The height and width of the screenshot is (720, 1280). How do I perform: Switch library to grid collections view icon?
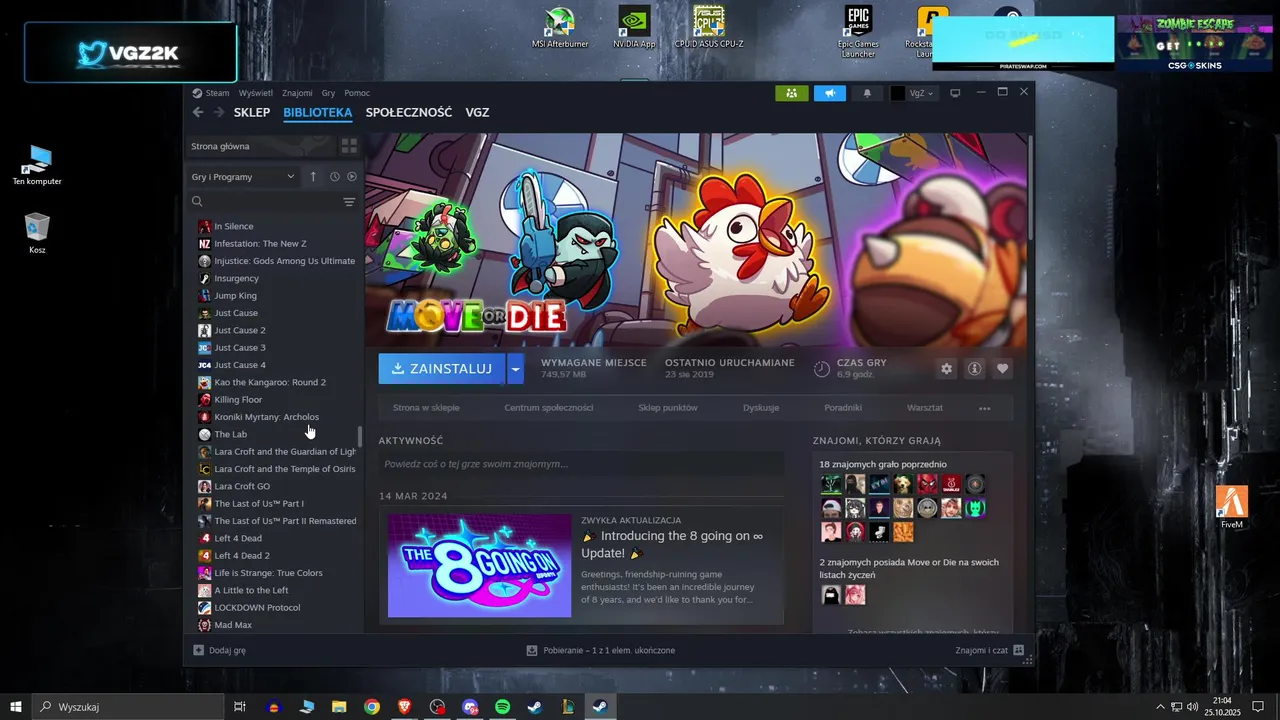coord(349,146)
